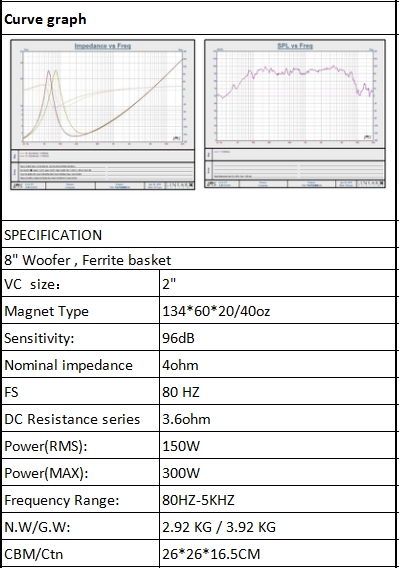Select the 300W Power(MAX) value cell
This screenshot has height=568, width=399.
pyautogui.click(x=278, y=472)
